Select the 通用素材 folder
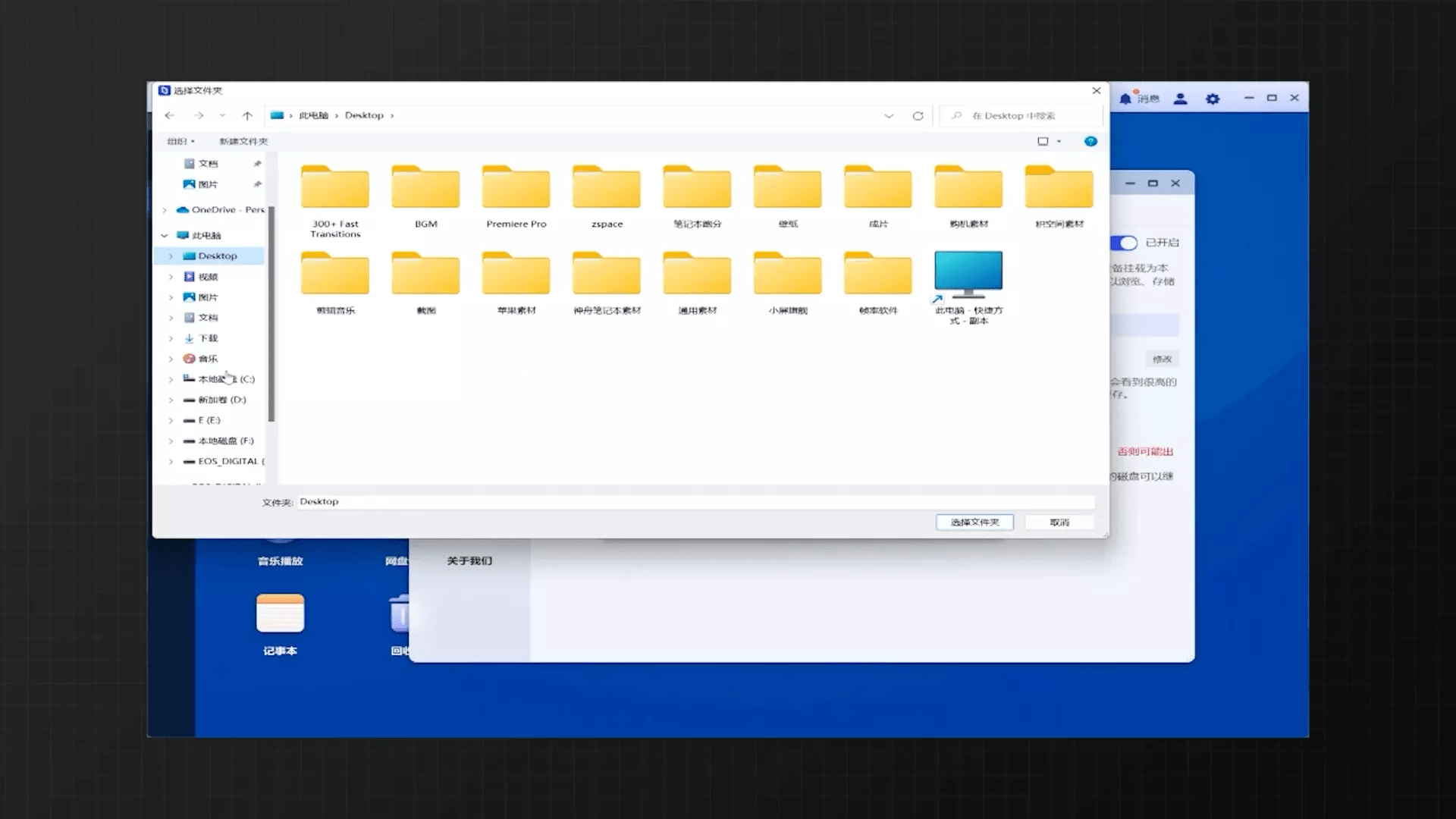 point(697,283)
